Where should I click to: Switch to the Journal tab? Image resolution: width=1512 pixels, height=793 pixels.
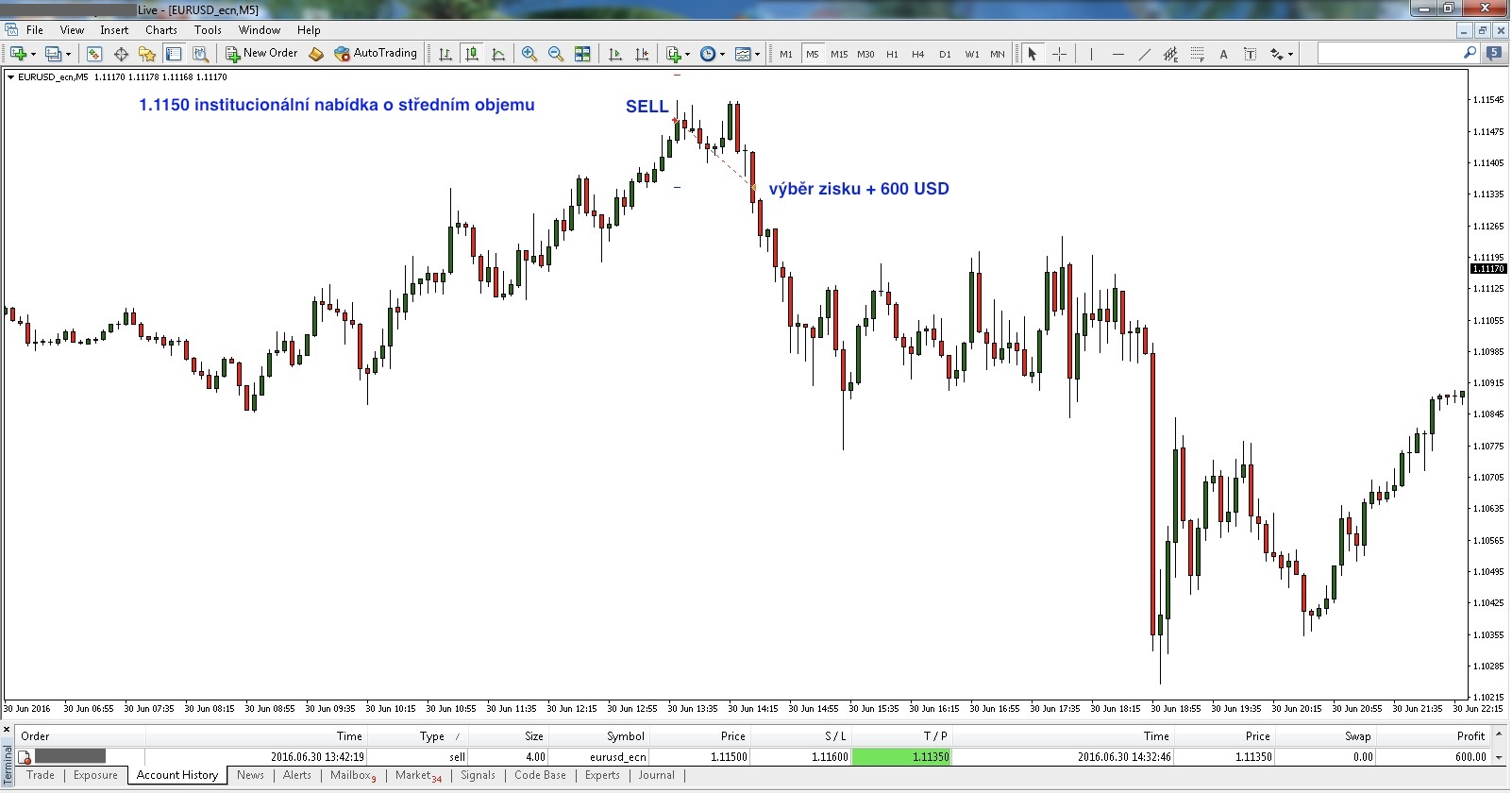[x=657, y=775]
